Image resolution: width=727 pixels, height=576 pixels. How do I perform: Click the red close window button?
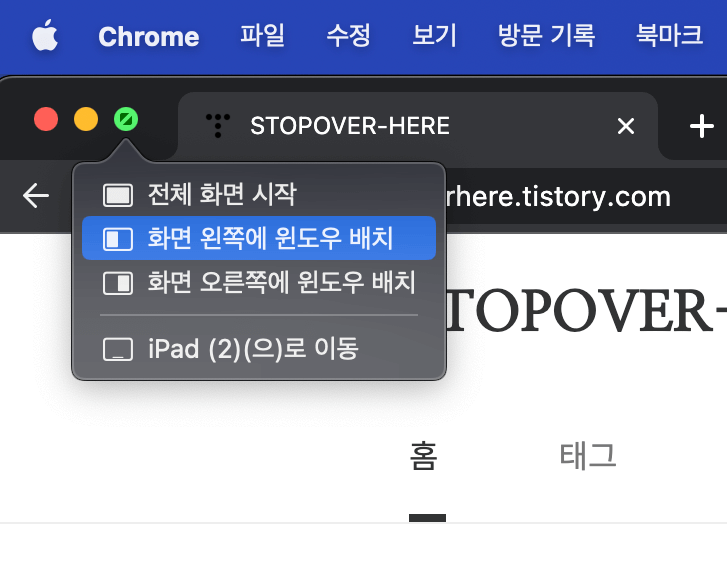(46, 119)
